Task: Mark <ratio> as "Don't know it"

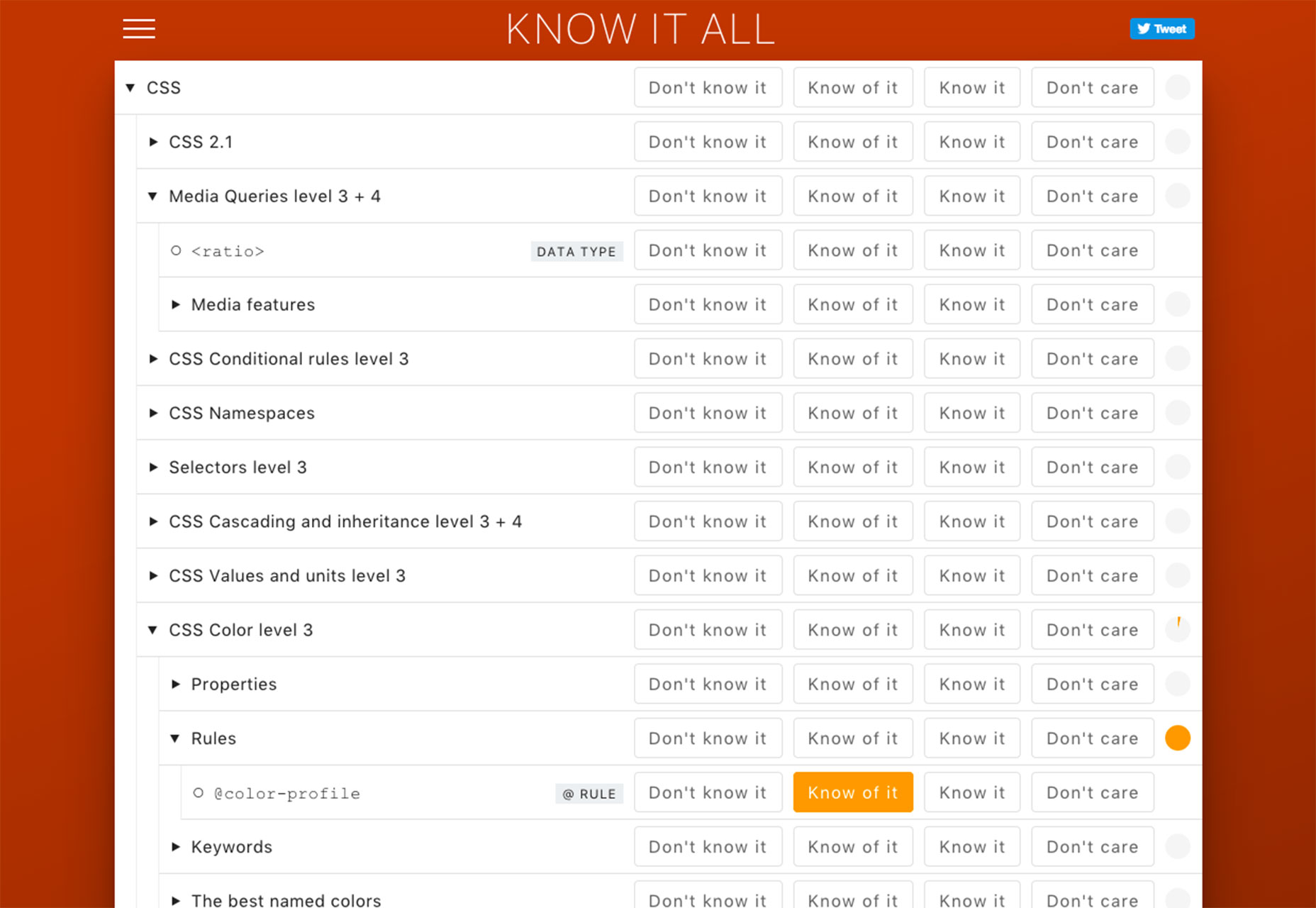Action: pos(708,250)
